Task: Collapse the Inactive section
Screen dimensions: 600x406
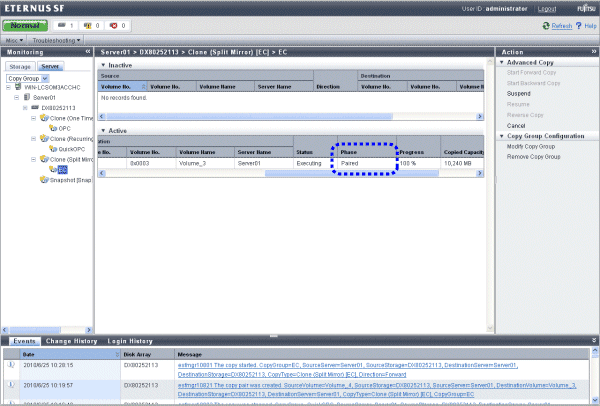Action: coord(103,65)
